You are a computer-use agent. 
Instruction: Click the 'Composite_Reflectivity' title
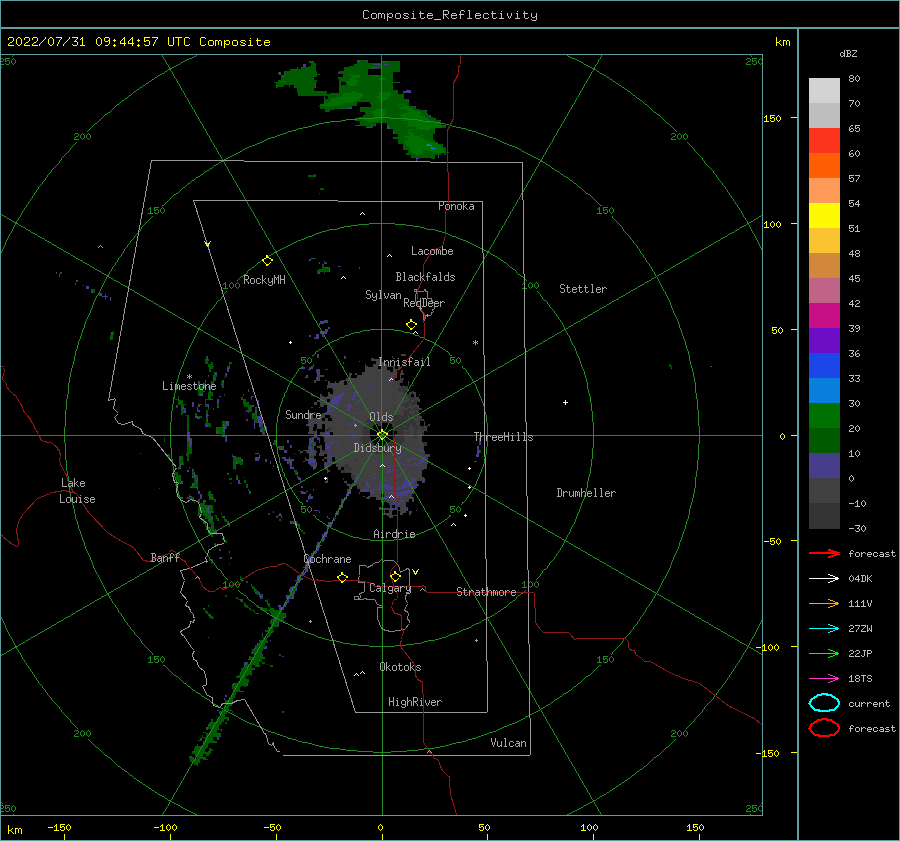coord(450,15)
